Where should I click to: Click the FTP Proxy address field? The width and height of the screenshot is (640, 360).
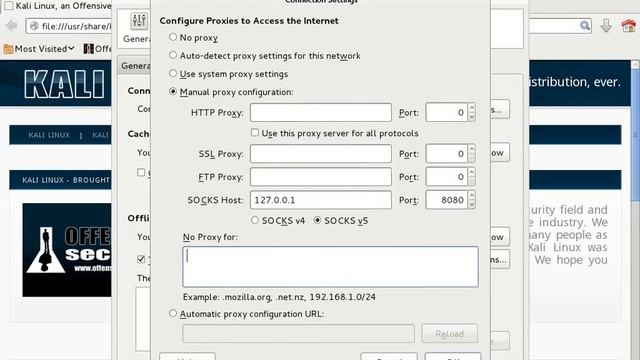321,177
